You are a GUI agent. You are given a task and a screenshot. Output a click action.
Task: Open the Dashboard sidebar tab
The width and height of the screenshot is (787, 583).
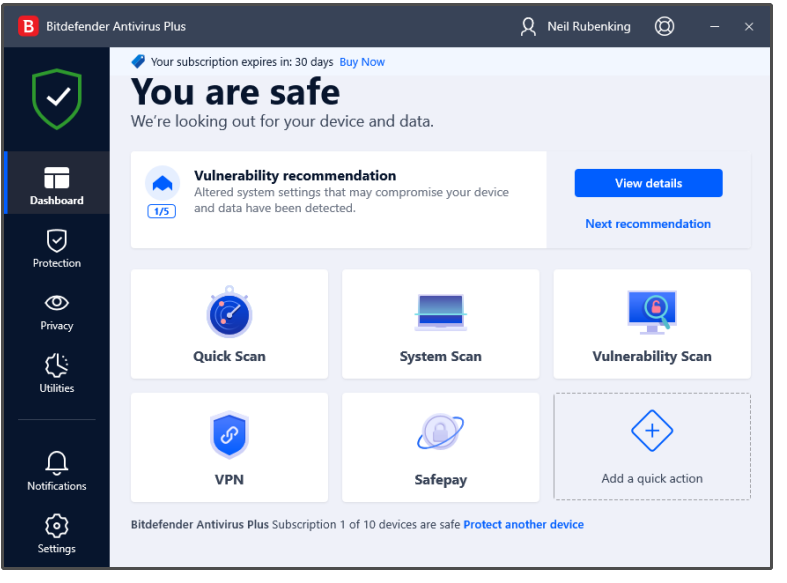[x=57, y=183]
